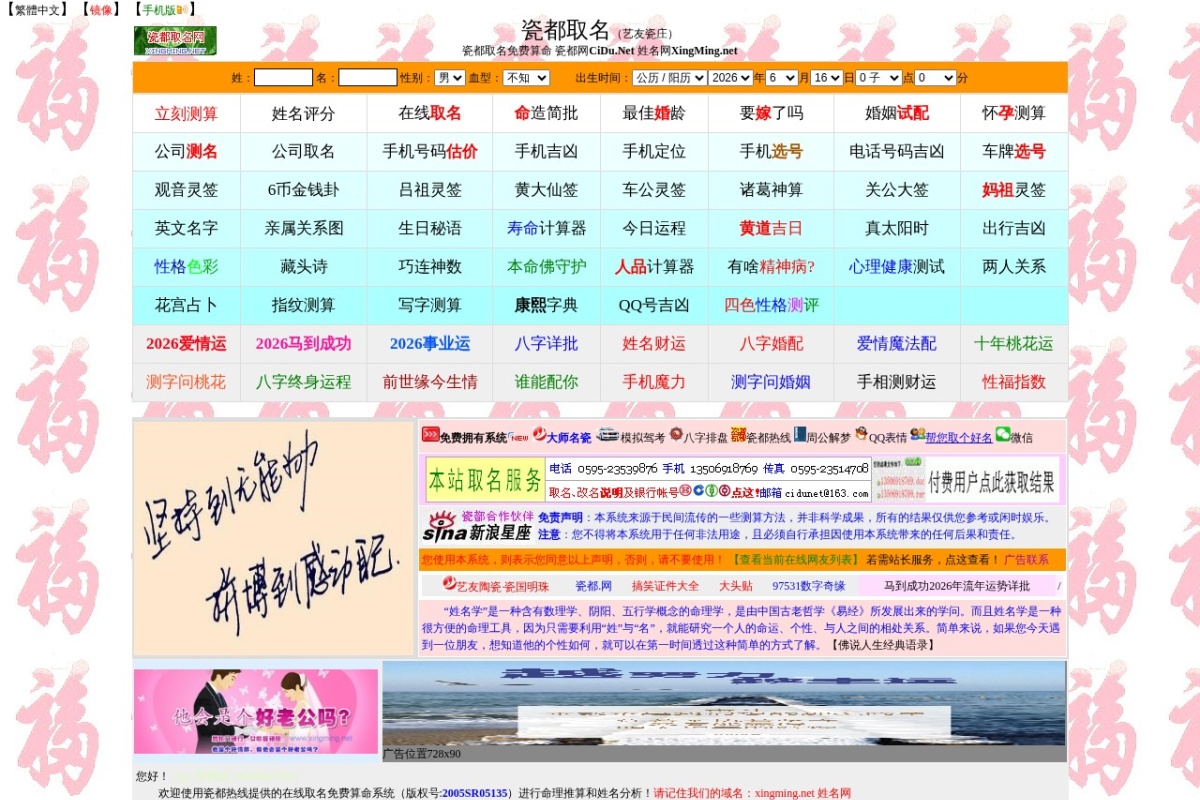Click the 97531数字奇缘 link
1200x800 pixels.
(808, 586)
